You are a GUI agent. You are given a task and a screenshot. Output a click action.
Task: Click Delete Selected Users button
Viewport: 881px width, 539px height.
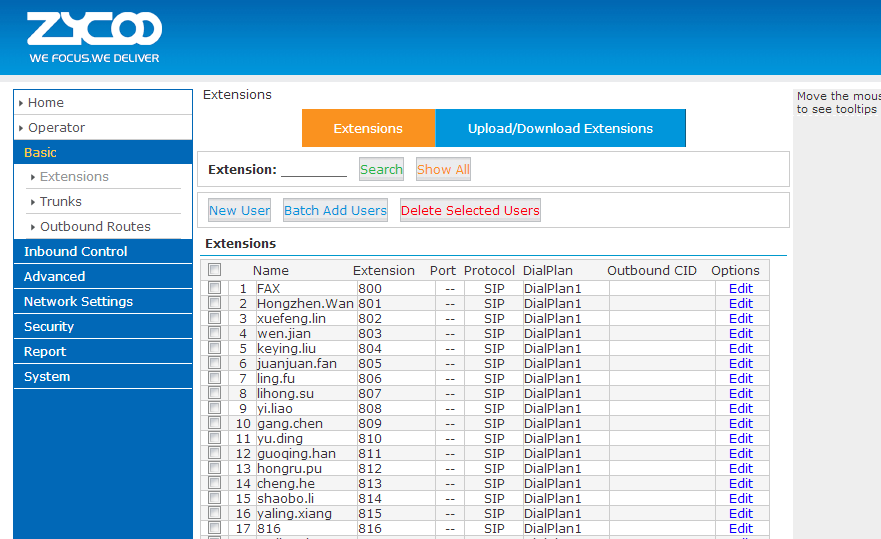click(470, 211)
